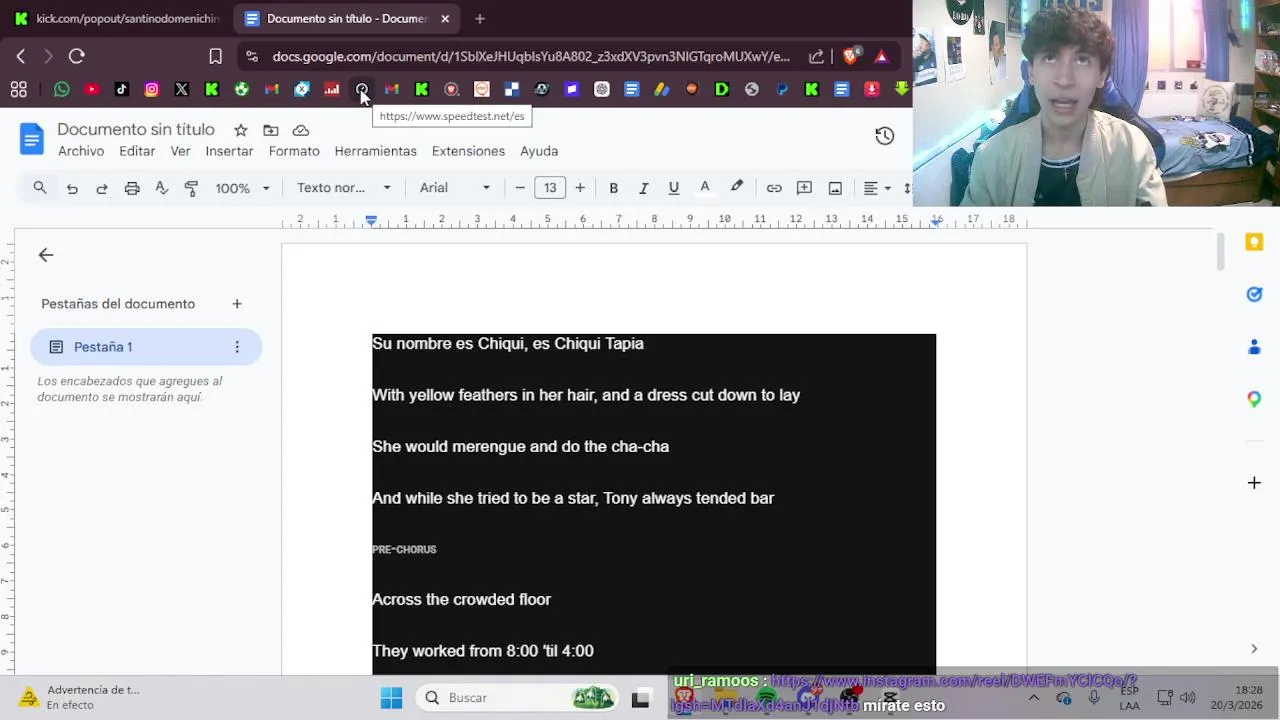Collapse document tabs with back arrow
This screenshot has height=720, width=1280.
[x=46, y=255]
